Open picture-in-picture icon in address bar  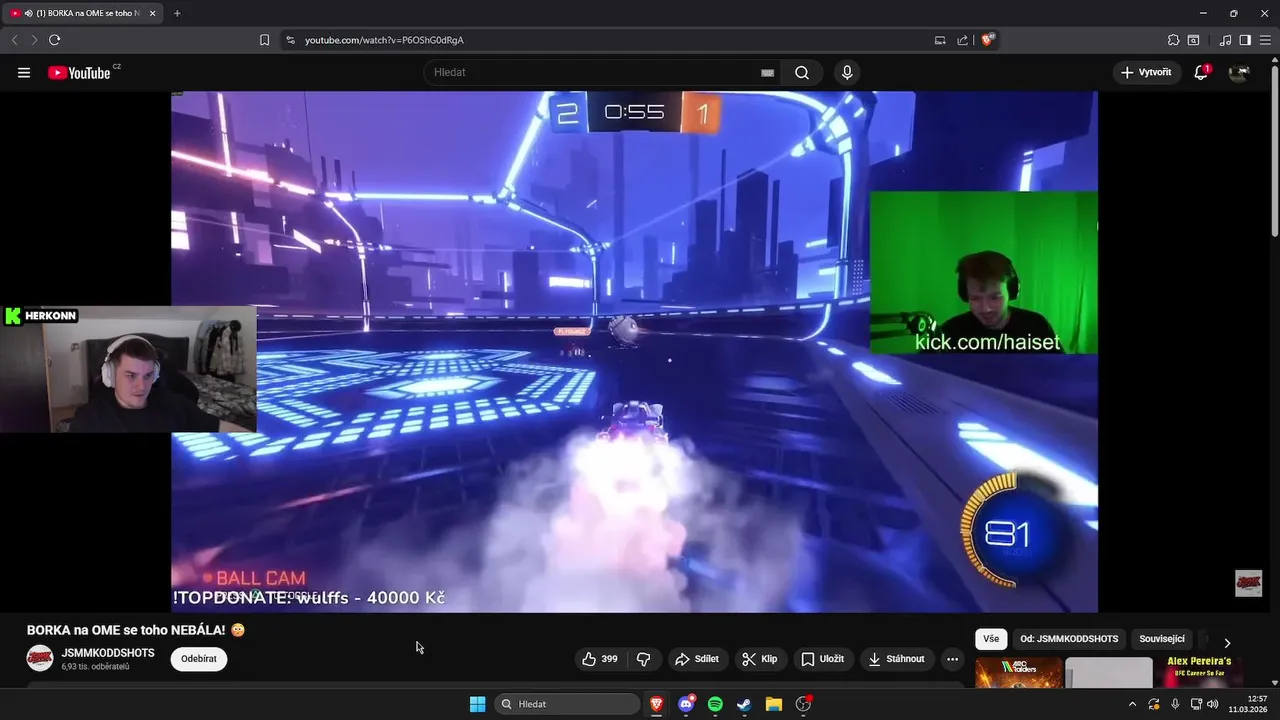click(940, 40)
